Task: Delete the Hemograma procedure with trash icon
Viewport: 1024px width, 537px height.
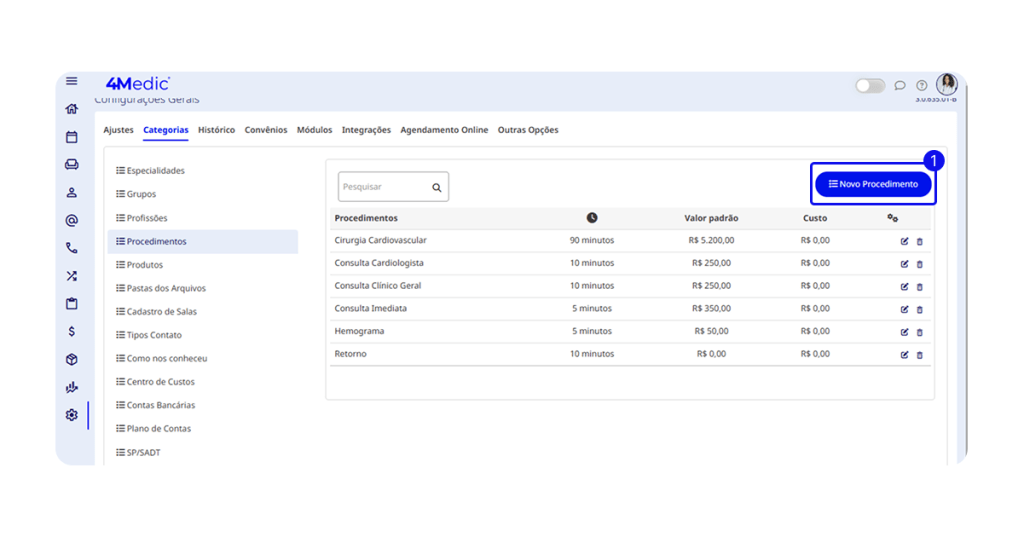Action: (920, 332)
